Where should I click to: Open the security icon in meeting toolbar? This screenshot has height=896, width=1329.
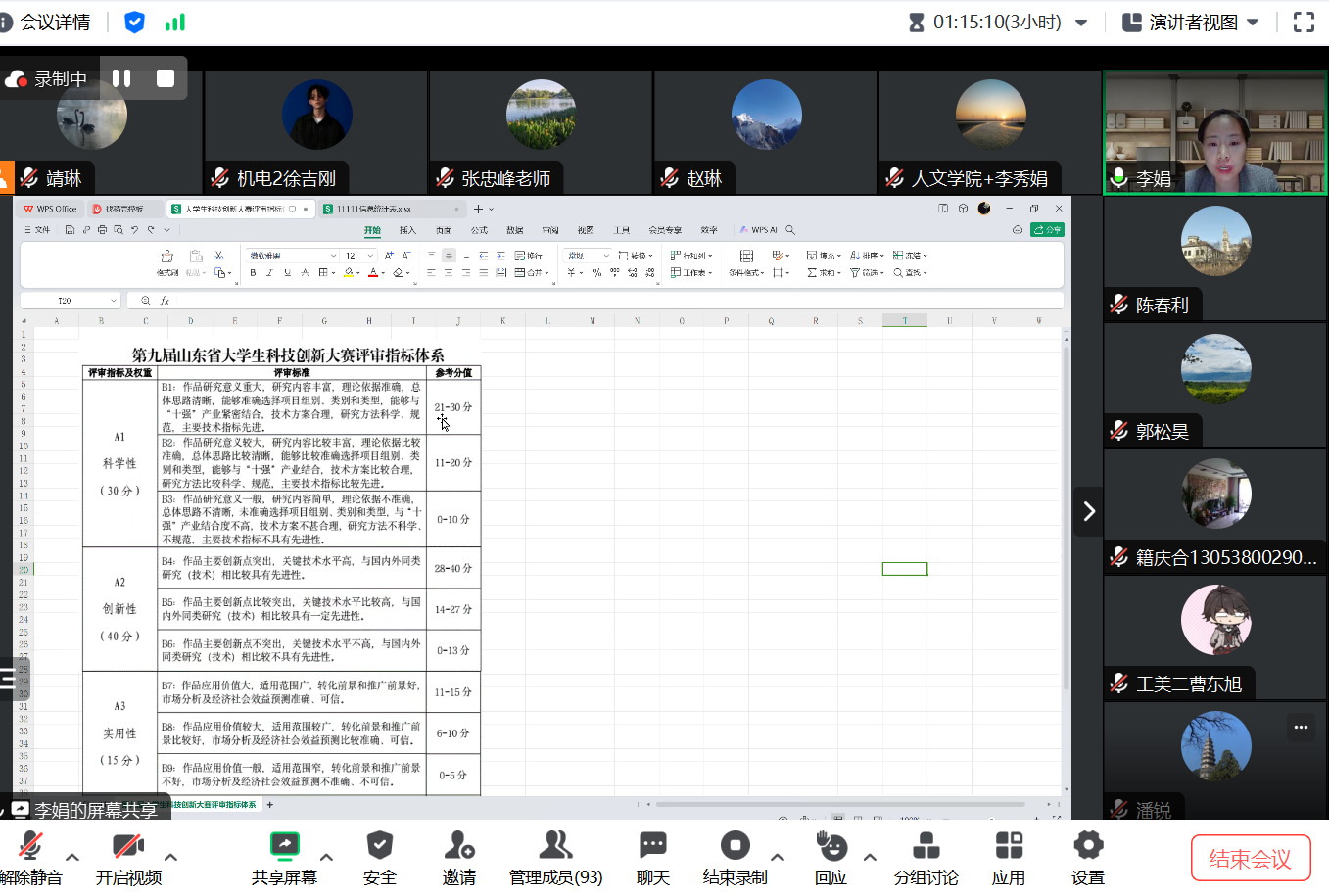click(x=379, y=846)
